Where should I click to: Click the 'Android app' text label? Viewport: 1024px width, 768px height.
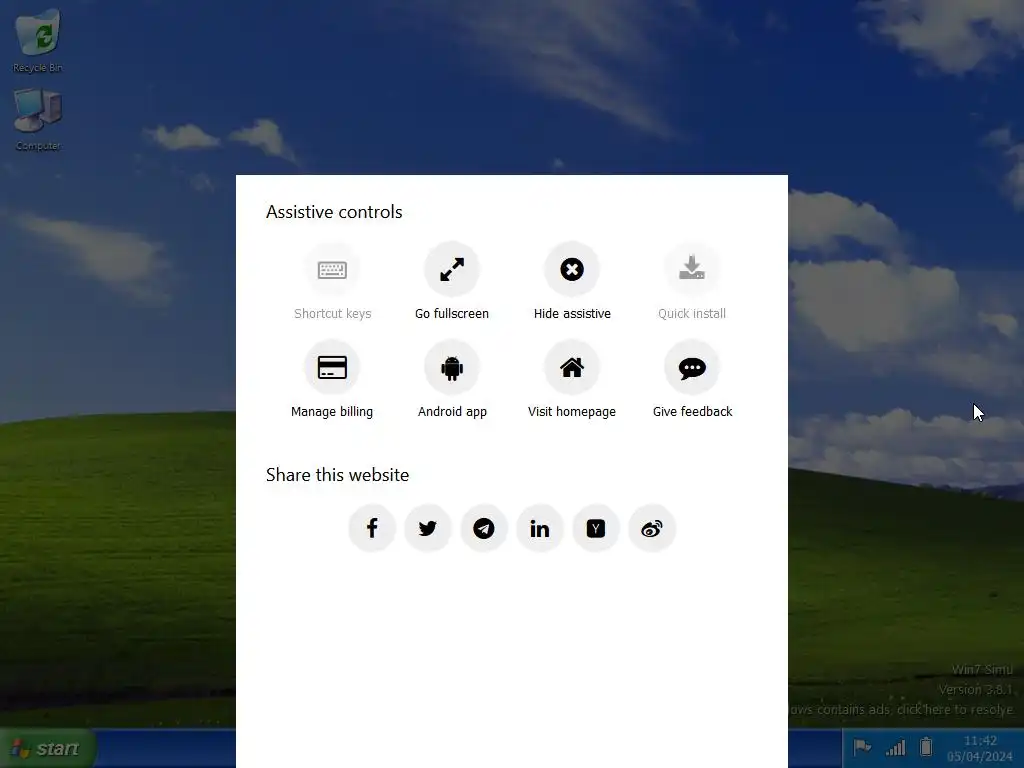(x=452, y=411)
